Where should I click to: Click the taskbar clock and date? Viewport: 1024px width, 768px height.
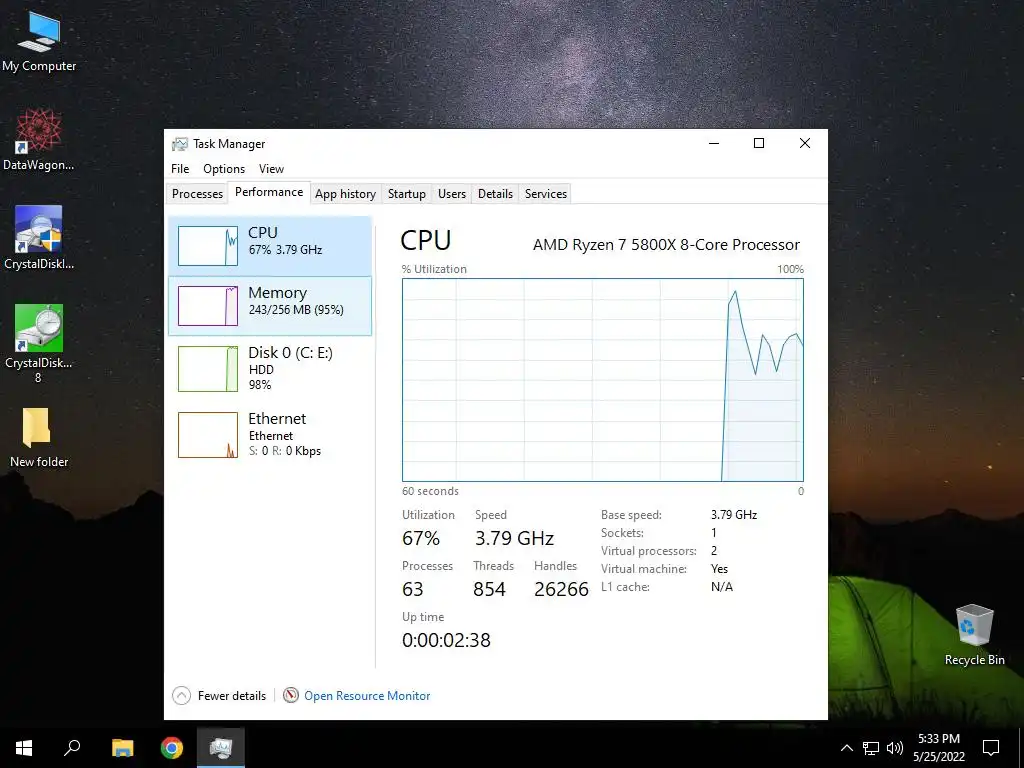click(939, 748)
